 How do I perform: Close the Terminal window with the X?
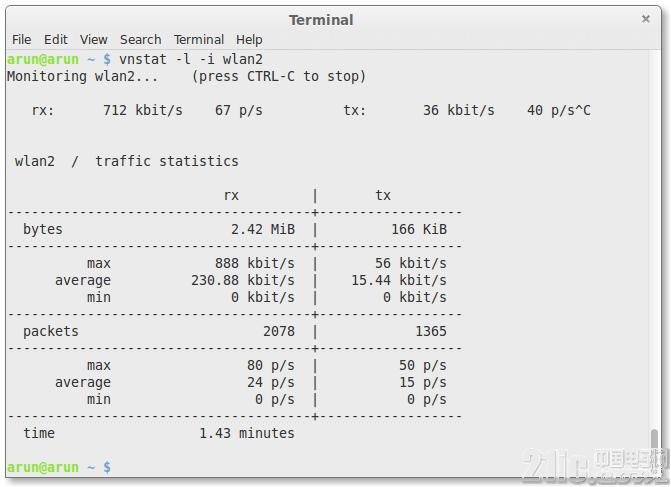646,19
